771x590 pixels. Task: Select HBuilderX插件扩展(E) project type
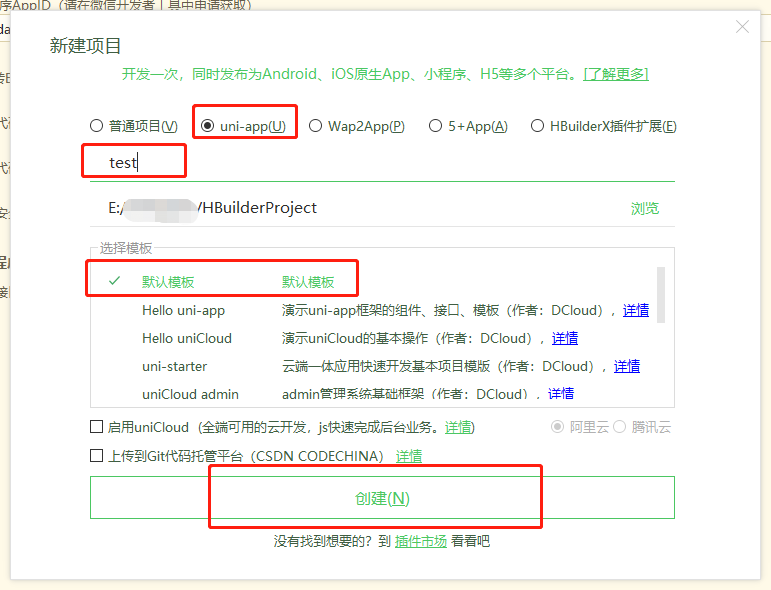537,126
